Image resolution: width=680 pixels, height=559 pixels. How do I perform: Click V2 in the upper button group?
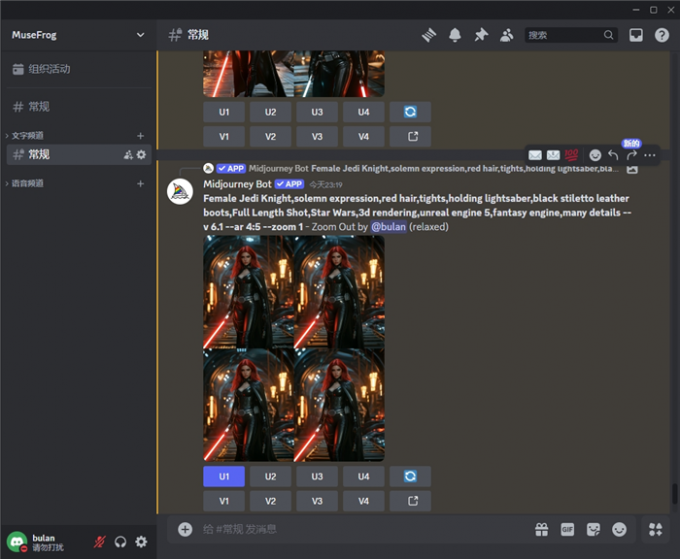tap(271, 137)
